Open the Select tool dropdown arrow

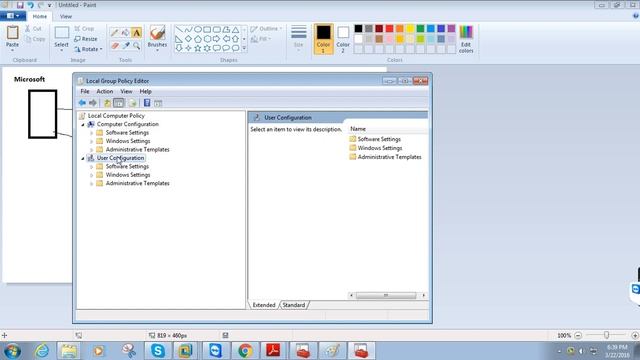(x=61, y=50)
